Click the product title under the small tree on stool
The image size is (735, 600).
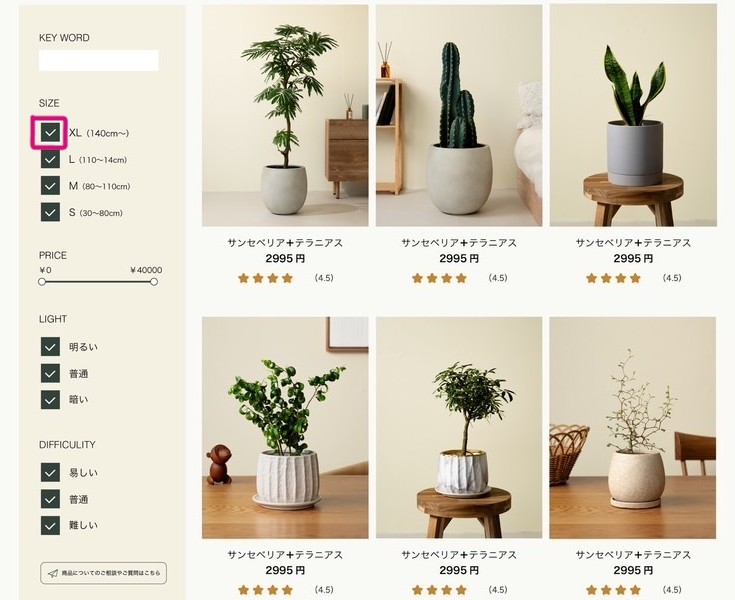pyautogui.click(x=459, y=555)
